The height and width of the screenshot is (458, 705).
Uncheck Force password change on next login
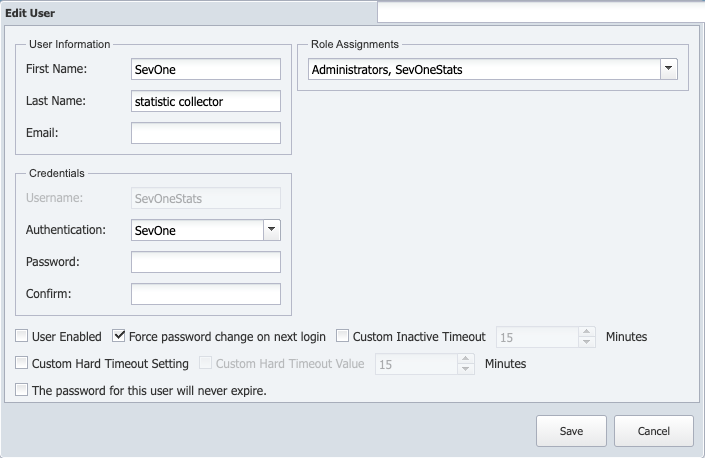click(119, 336)
